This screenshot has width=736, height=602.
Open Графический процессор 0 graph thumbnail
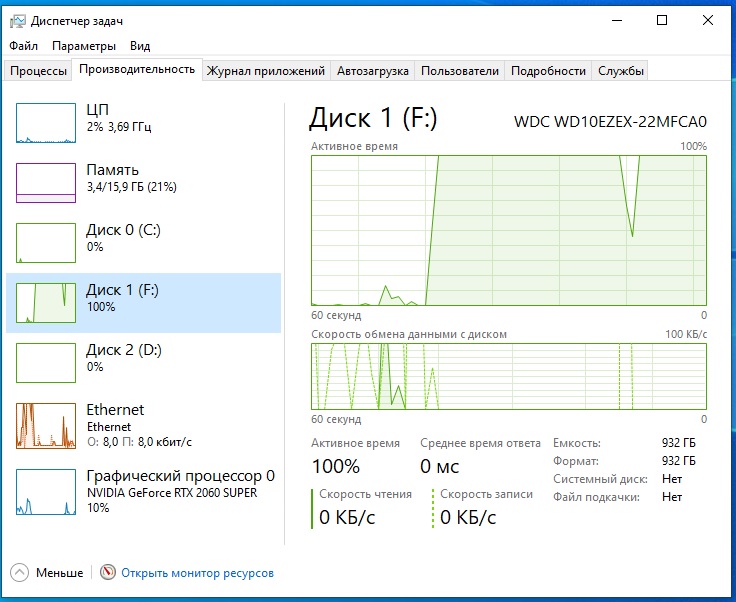[x=46, y=488]
